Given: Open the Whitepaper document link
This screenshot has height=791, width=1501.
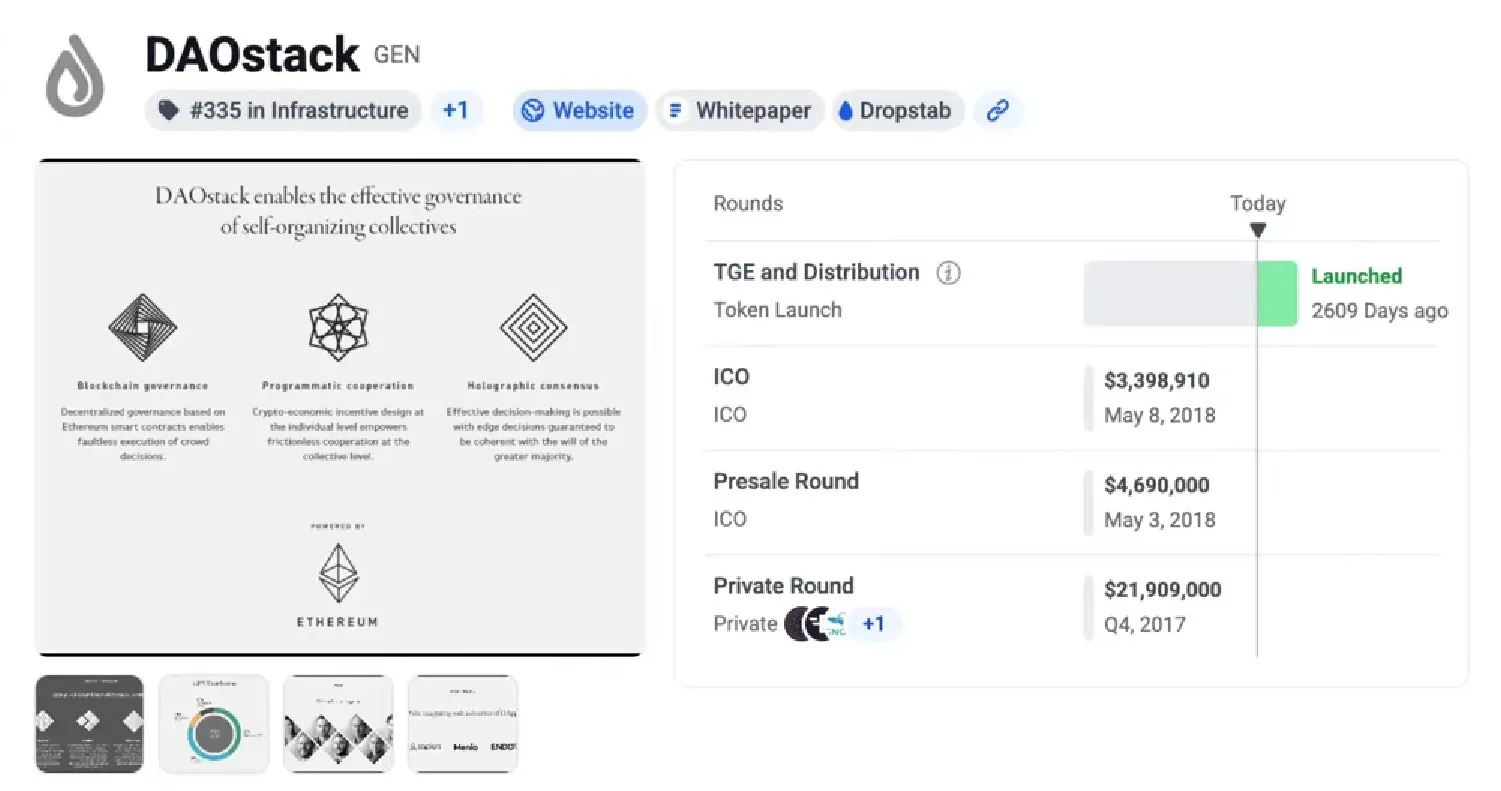Looking at the screenshot, I should [x=740, y=110].
